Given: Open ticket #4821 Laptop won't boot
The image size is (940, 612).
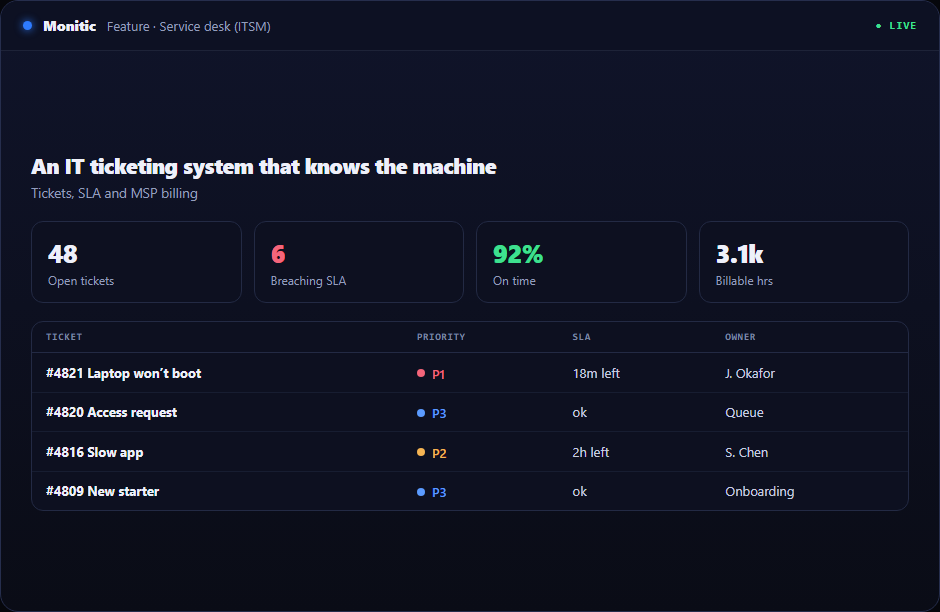Looking at the screenshot, I should [123, 373].
